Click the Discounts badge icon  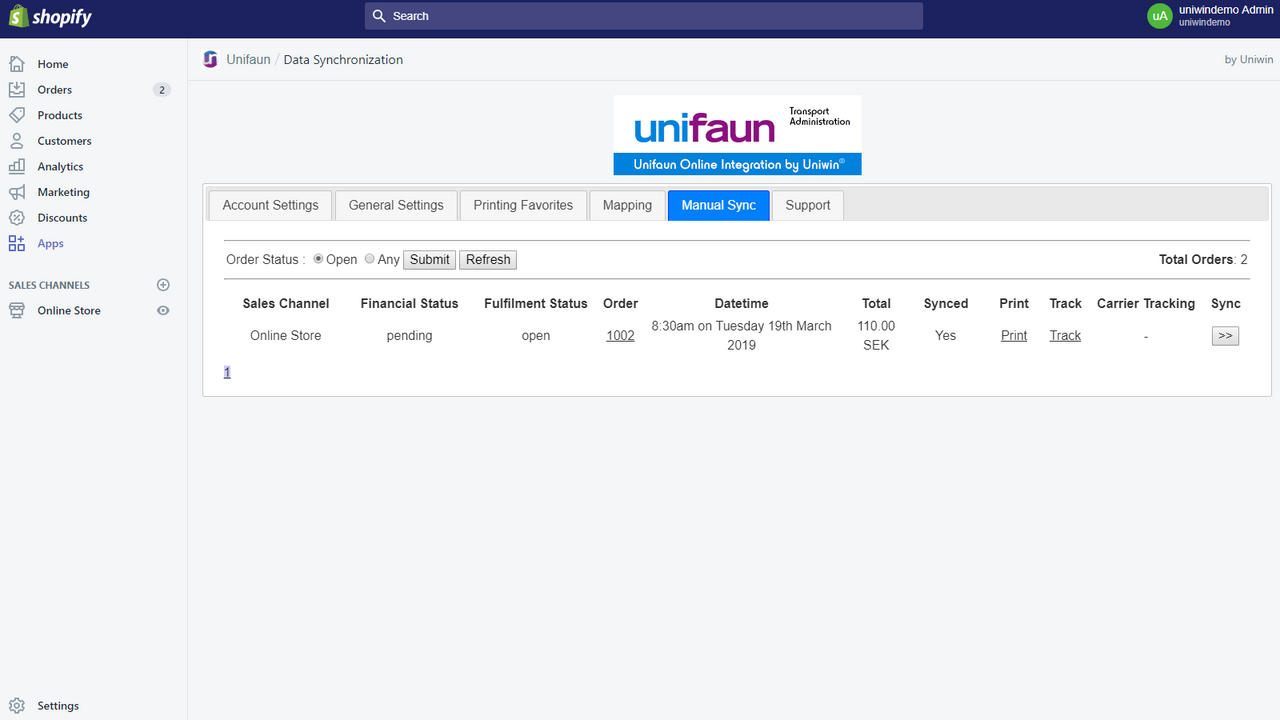(17, 217)
